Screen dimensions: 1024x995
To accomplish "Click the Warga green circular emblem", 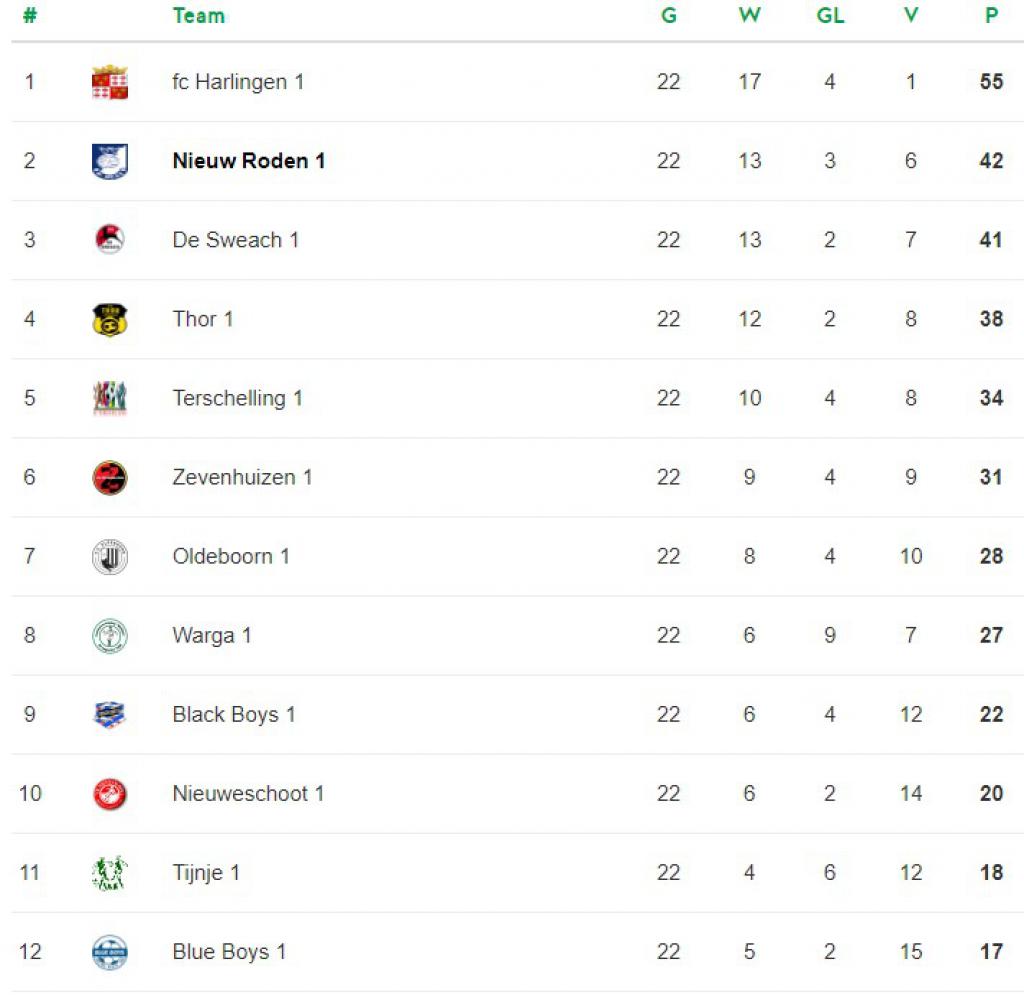I will click(x=110, y=636).
